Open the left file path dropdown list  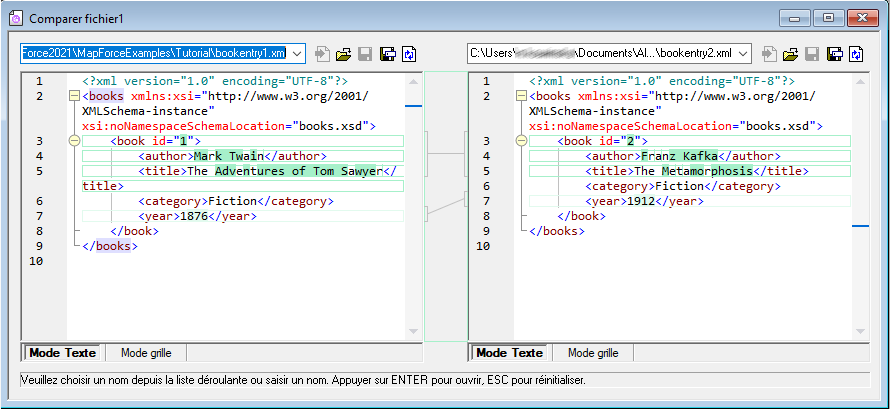(x=296, y=54)
